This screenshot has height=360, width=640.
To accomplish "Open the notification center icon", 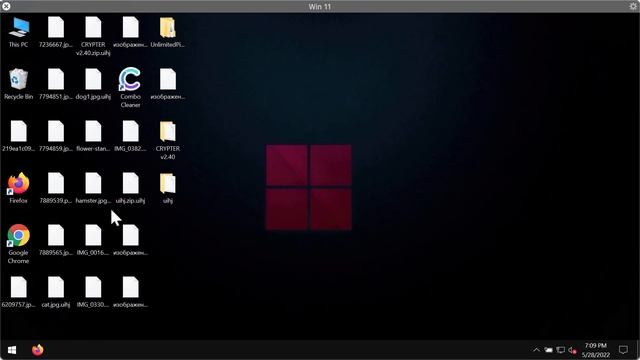I will point(623,350).
